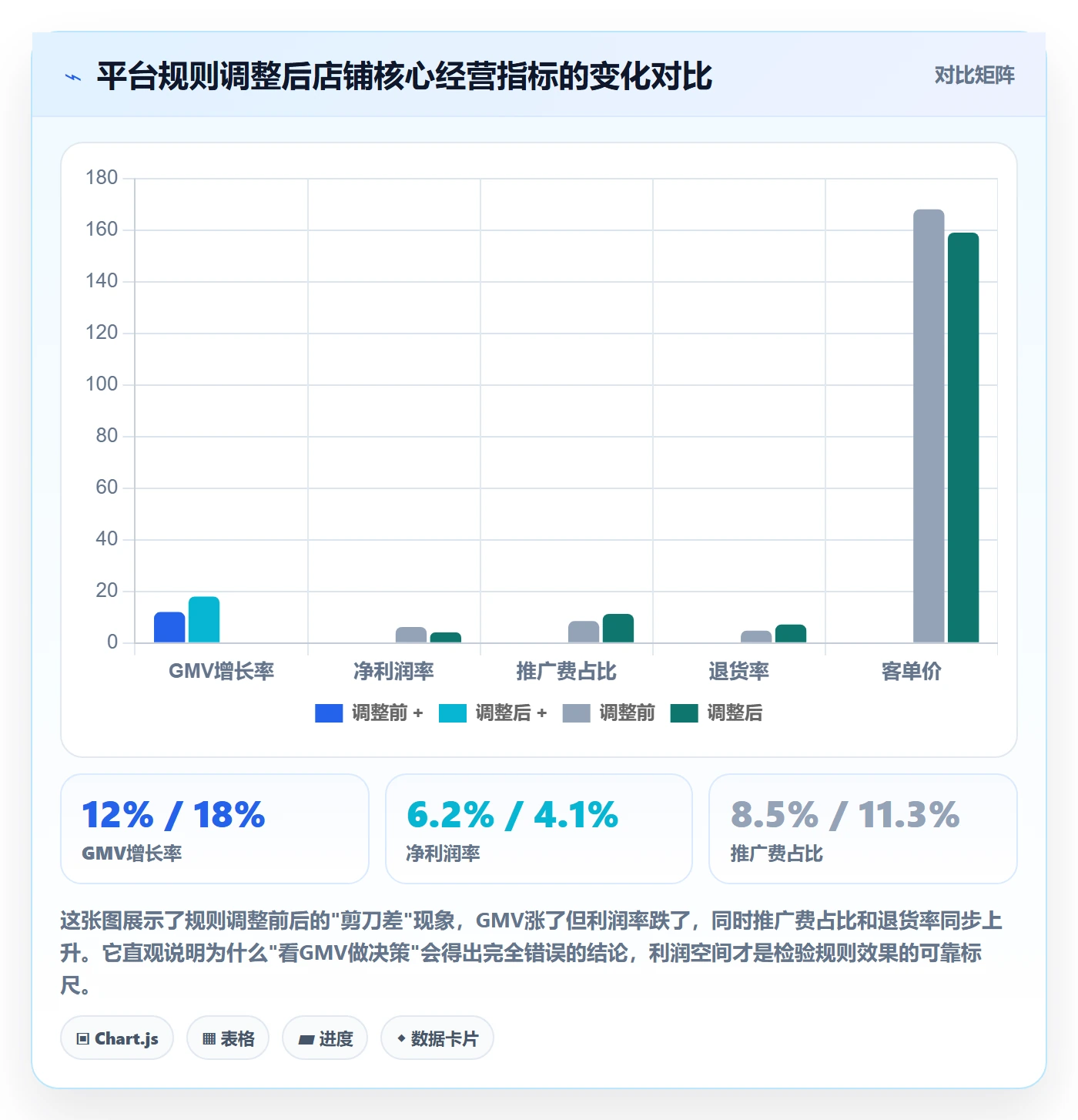Click the green 客单价 调整后 bar
Image resolution: width=1078 pixels, height=1120 pixels.
963,438
